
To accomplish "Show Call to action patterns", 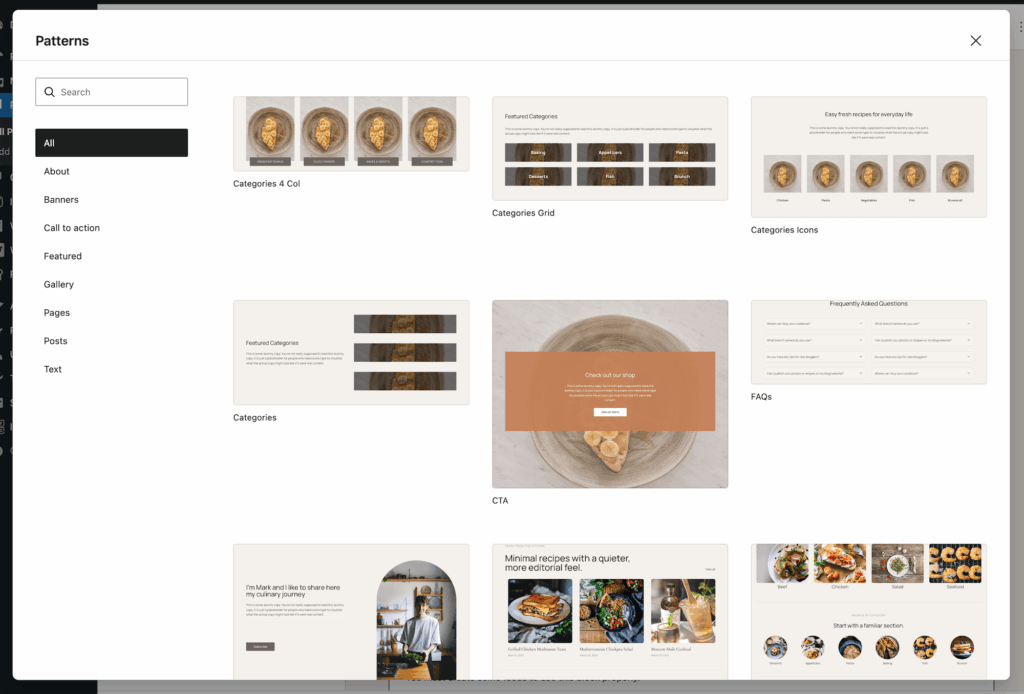I will [x=72, y=228].
